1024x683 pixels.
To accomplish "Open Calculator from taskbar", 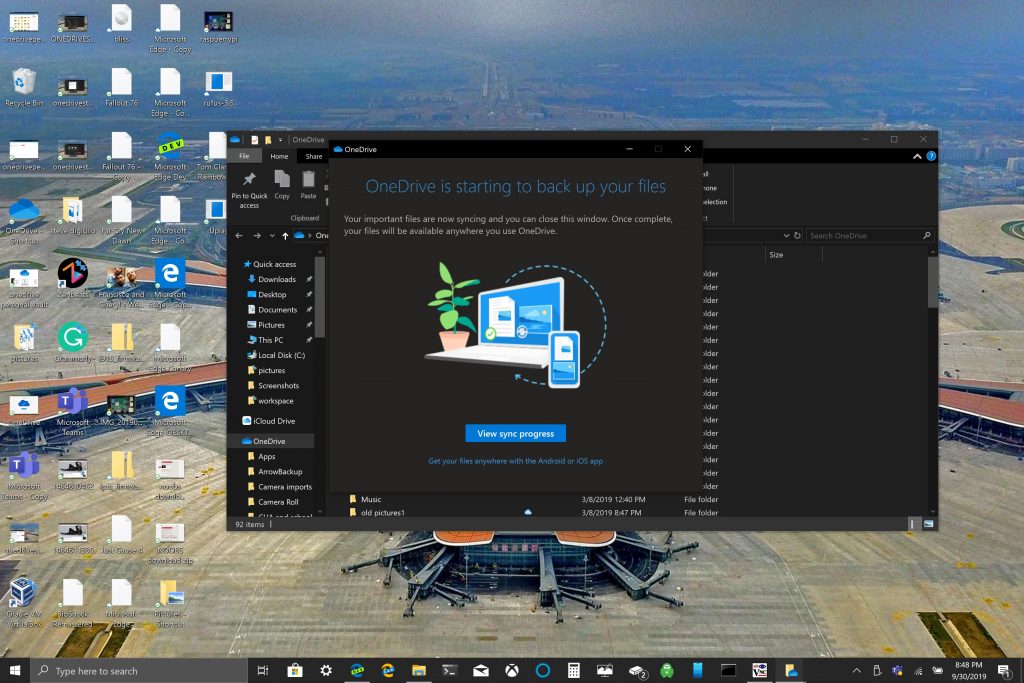I will (x=573, y=670).
